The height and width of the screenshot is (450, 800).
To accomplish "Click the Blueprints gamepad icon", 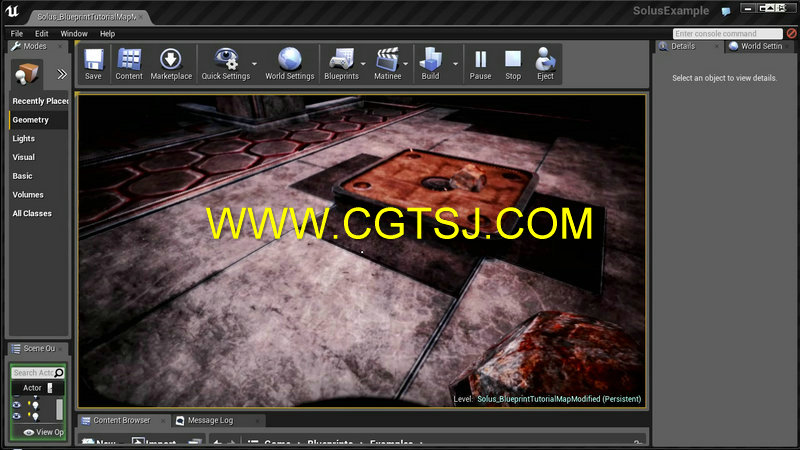I will pos(341,59).
